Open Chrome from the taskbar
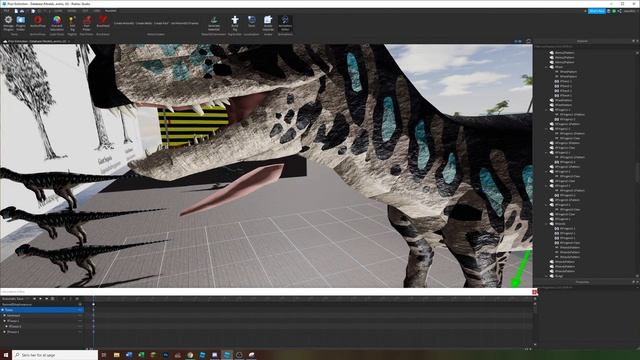 click(x=190, y=355)
